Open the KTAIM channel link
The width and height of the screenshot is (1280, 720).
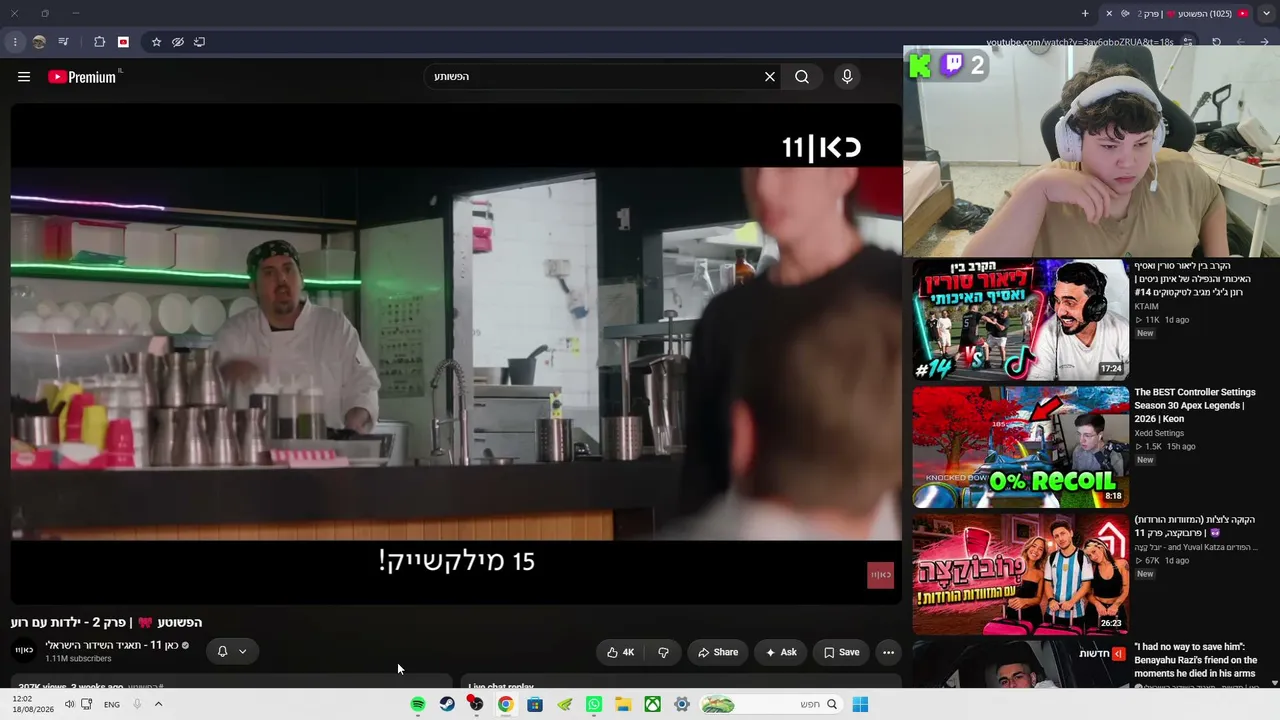(1146, 306)
